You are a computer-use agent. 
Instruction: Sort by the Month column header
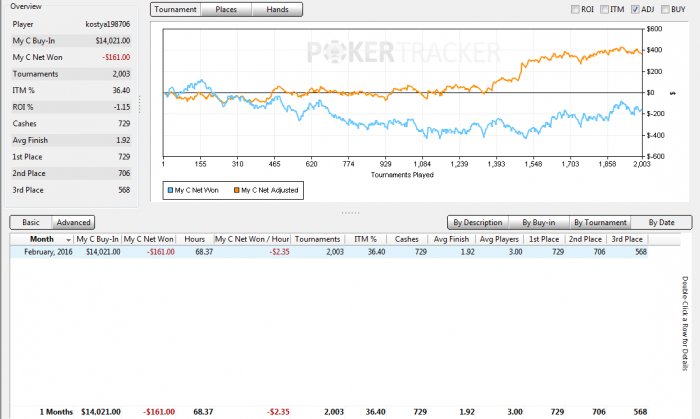pos(42,239)
